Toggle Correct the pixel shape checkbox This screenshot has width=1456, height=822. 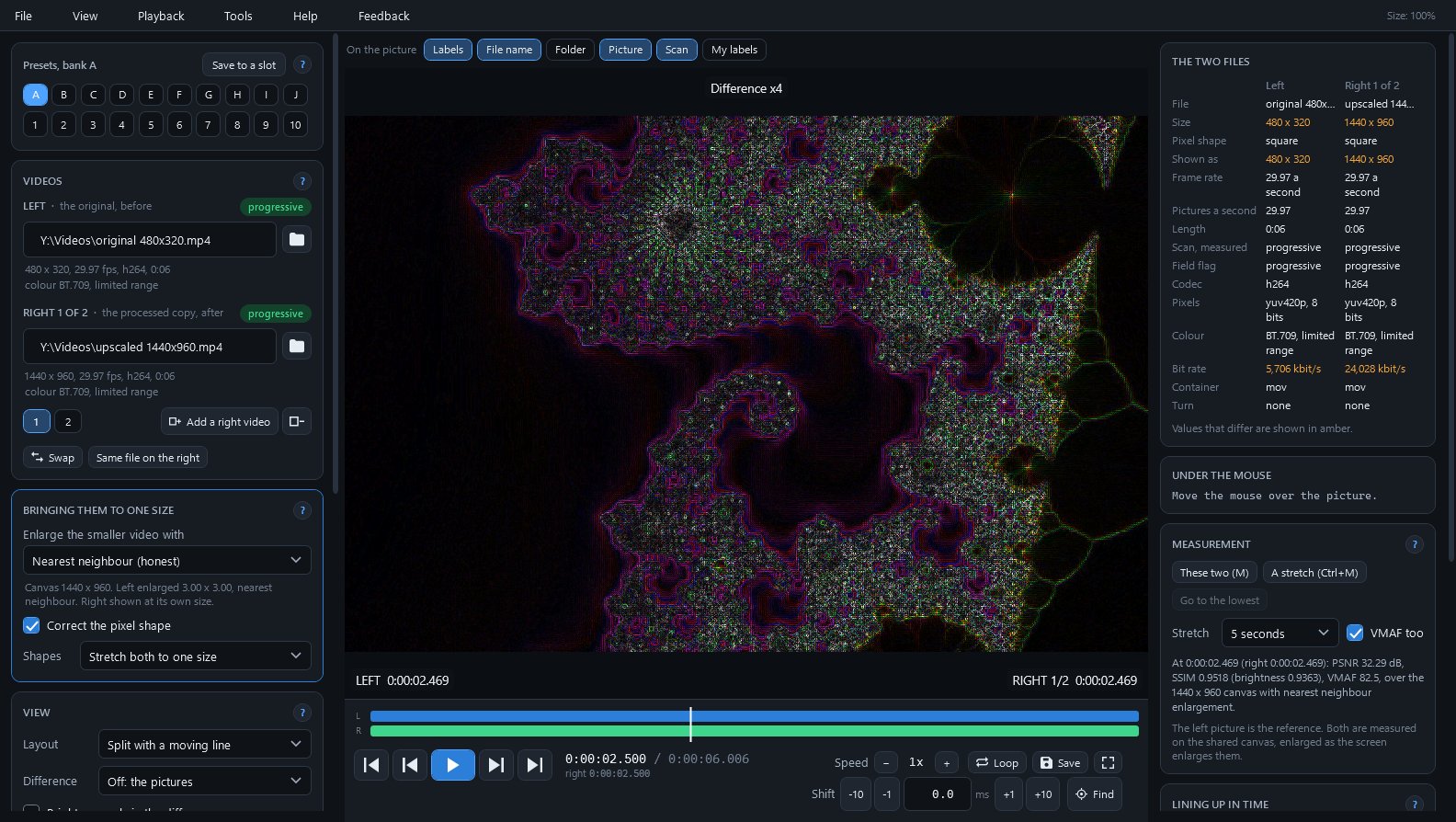[x=32, y=625]
